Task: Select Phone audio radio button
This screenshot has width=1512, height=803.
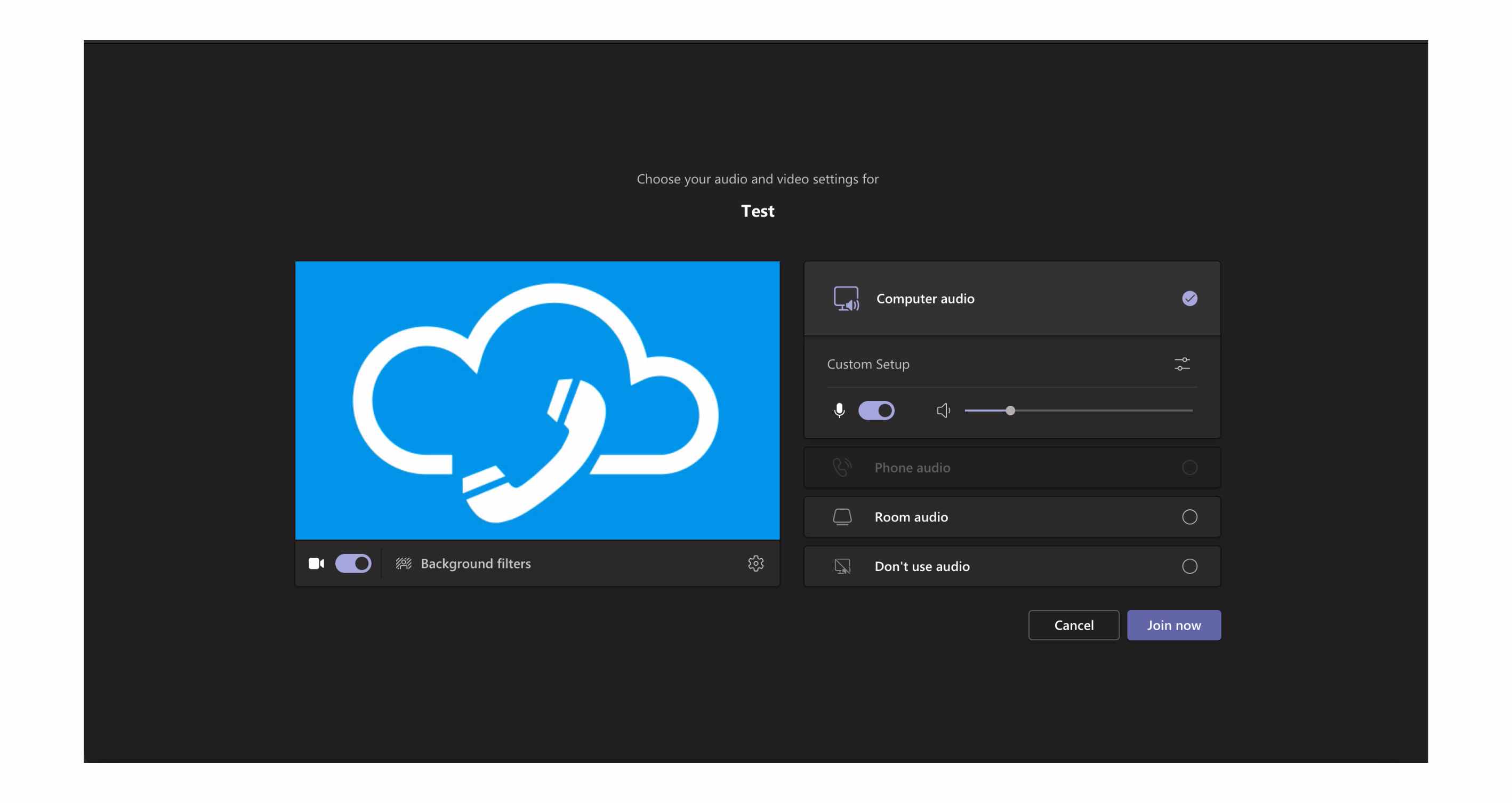Action: pos(1189,467)
